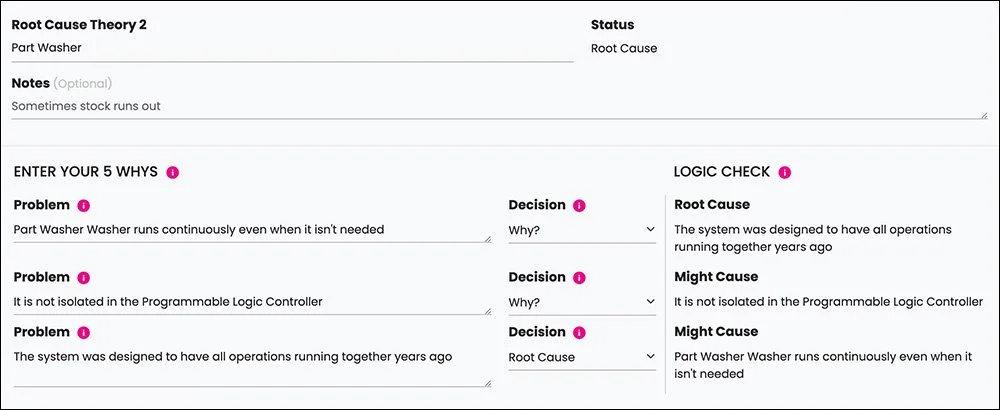Click the resize handle of the first Problem textarea
Image resolution: width=1000 pixels, height=410 pixels.
coord(488,238)
